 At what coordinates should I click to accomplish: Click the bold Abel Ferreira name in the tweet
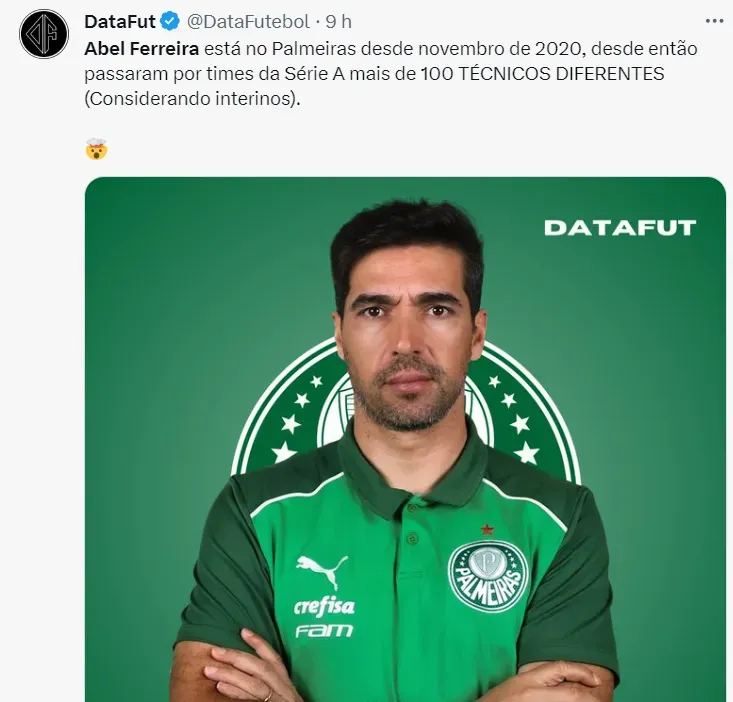pyautogui.click(x=142, y=48)
